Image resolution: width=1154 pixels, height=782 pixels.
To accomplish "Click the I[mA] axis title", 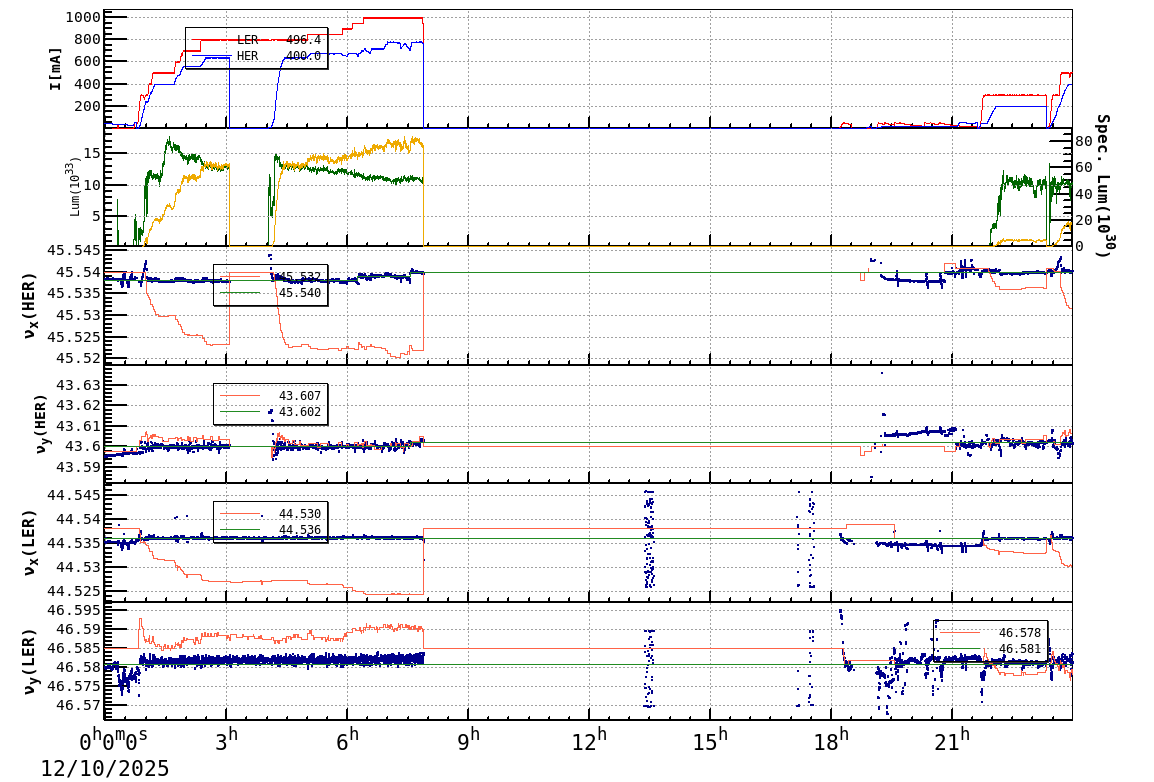I will tap(55, 69).
